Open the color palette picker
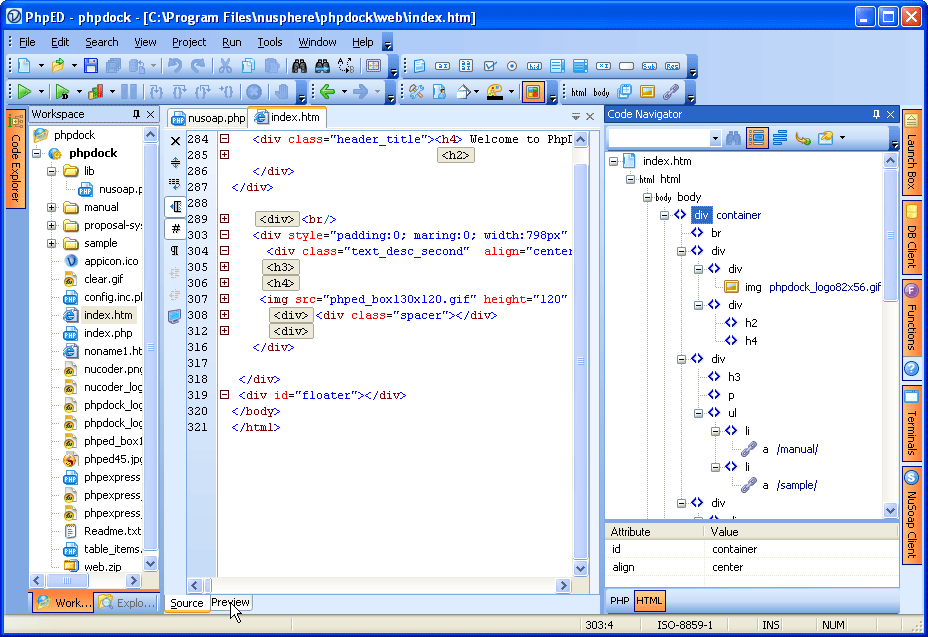The width and height of the screenshot is (928, 637). [495, 92]
